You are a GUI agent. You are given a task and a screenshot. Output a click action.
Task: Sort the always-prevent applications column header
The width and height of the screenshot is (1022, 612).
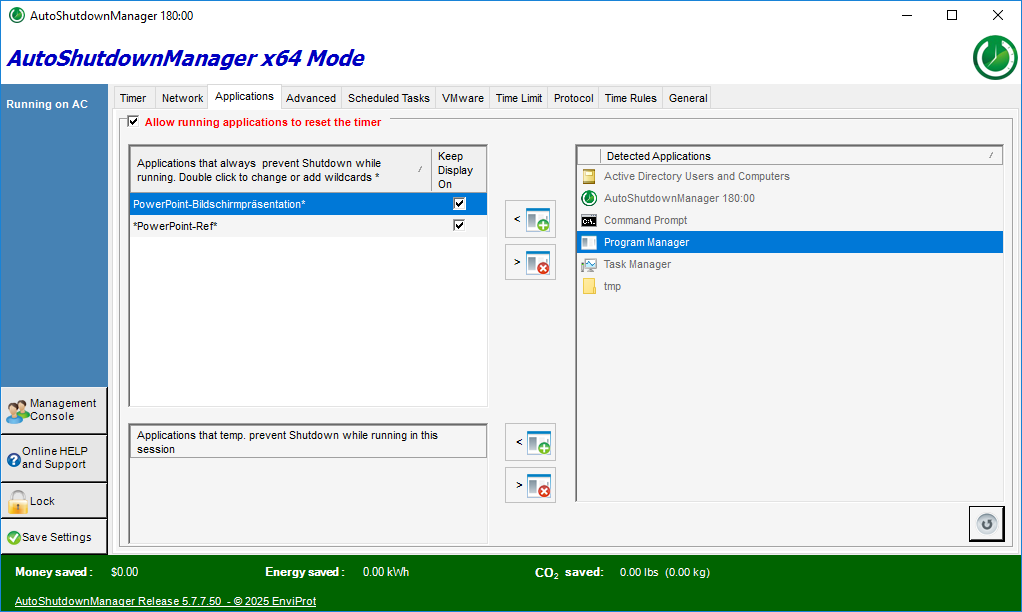(280, 170)
